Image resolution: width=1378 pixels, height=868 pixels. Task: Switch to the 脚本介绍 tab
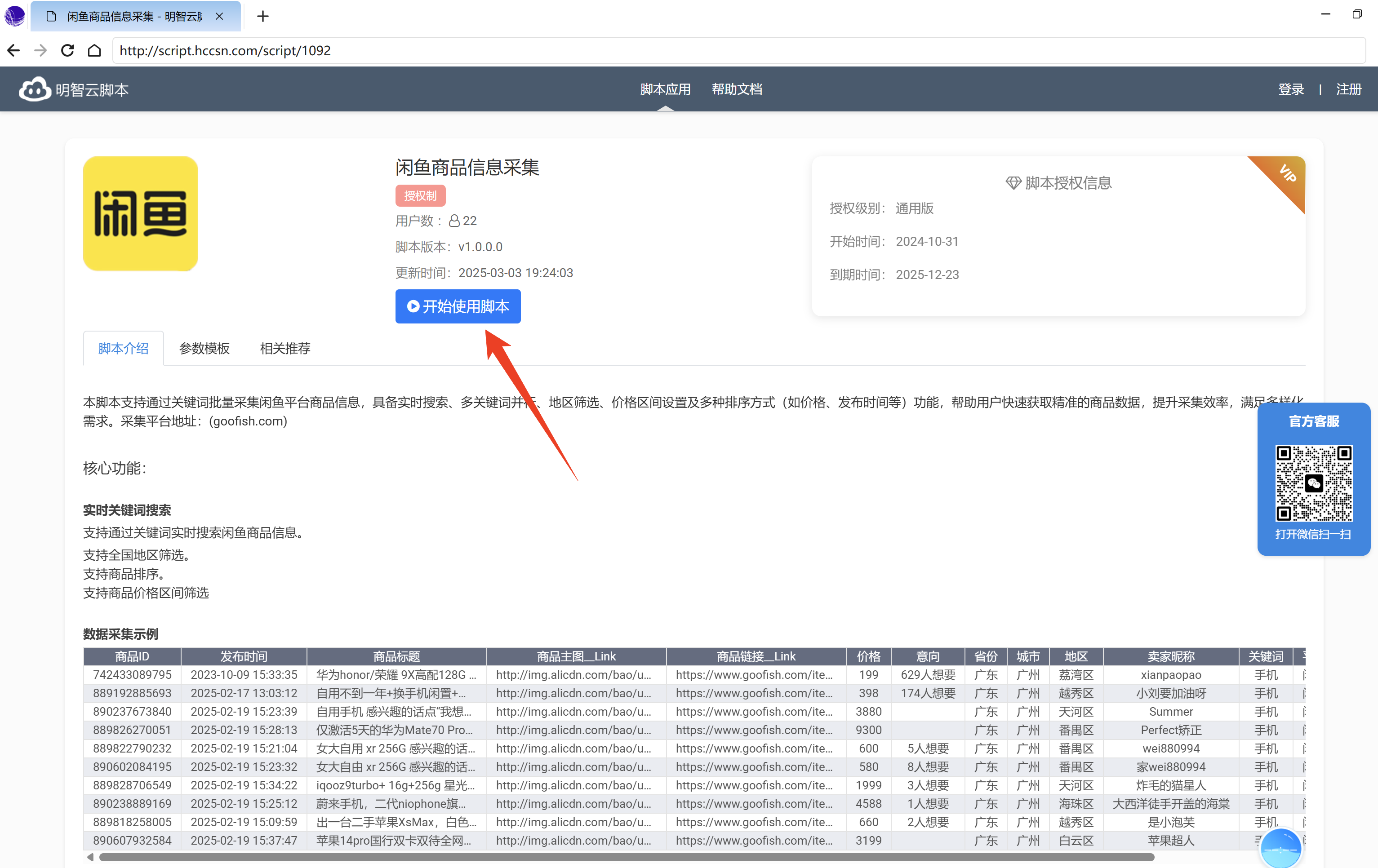coord(123,349)
